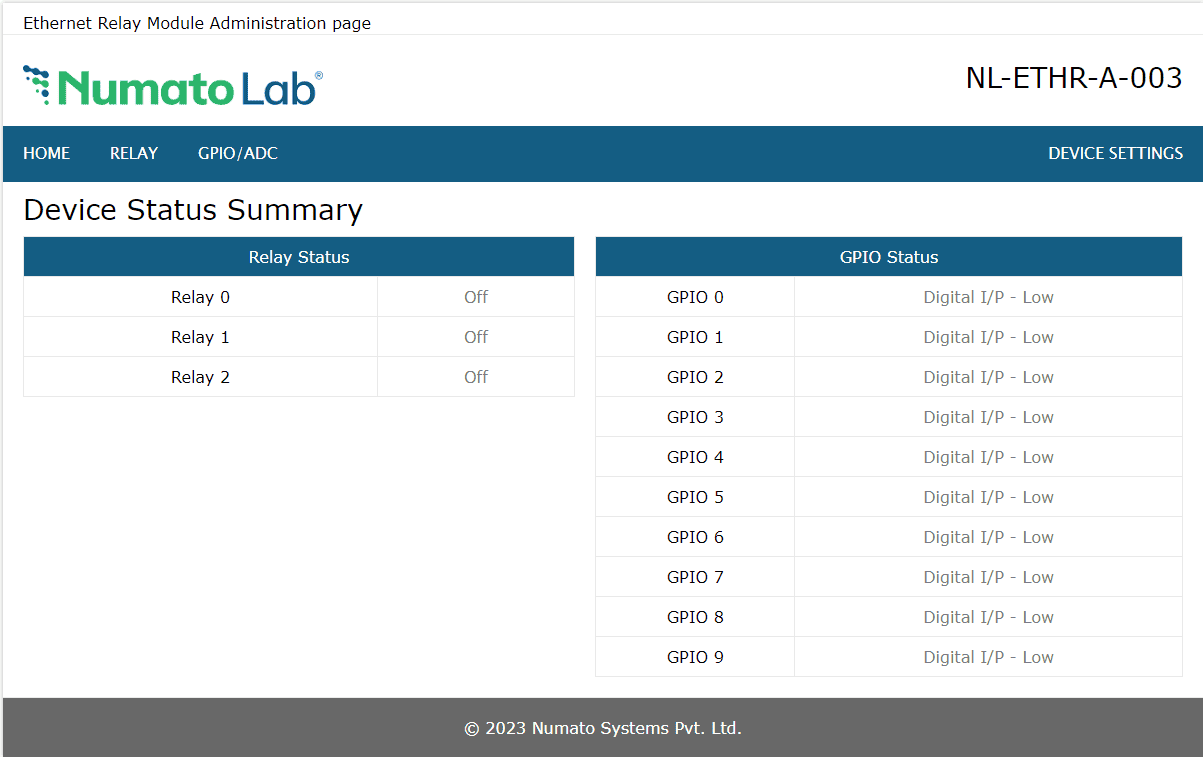Viewport: 1203px width, 757px height.
Task: Click the Numato Systems copyright footer text
Action: (x=603, y=728)
